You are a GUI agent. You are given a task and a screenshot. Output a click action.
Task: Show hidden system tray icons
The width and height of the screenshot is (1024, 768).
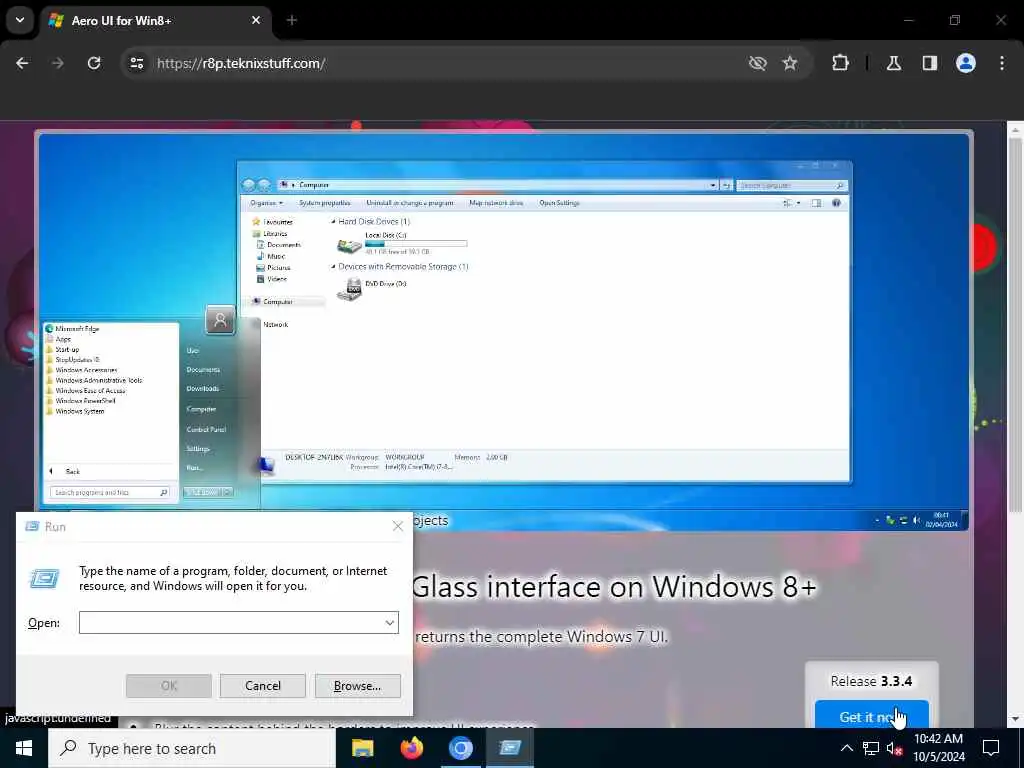tap(846, 748)
